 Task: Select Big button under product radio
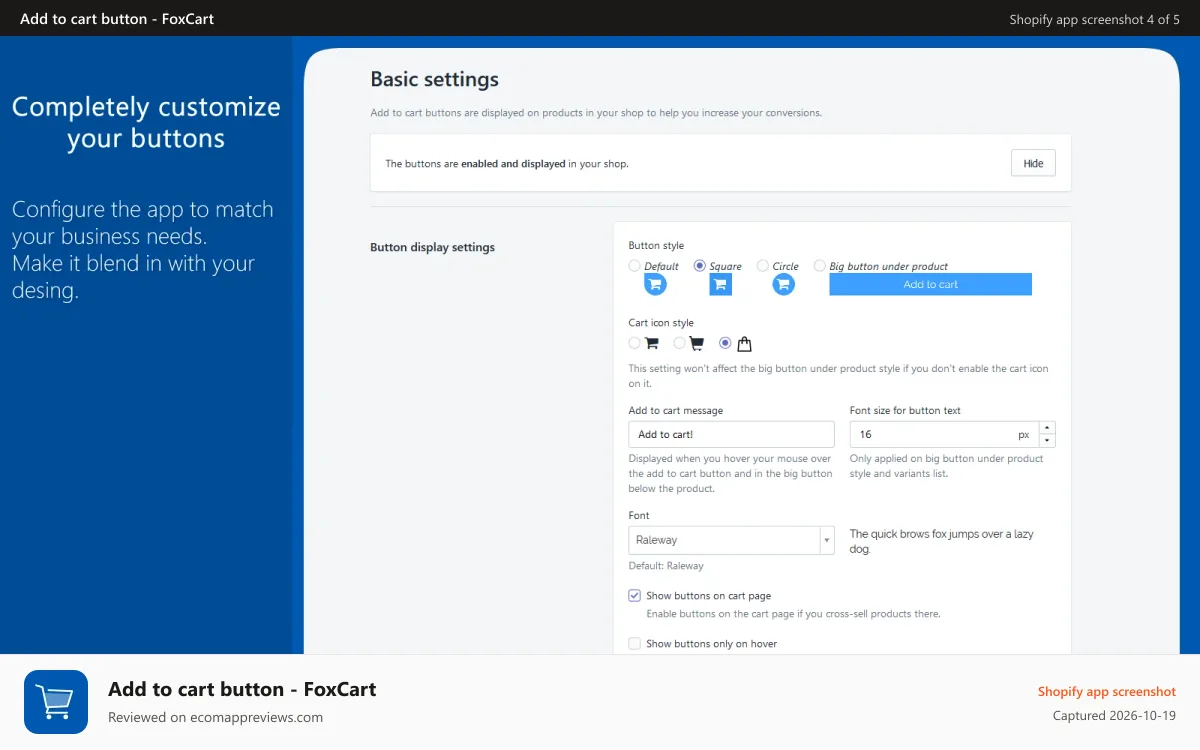pyautogui.click(x=820, y=266)
